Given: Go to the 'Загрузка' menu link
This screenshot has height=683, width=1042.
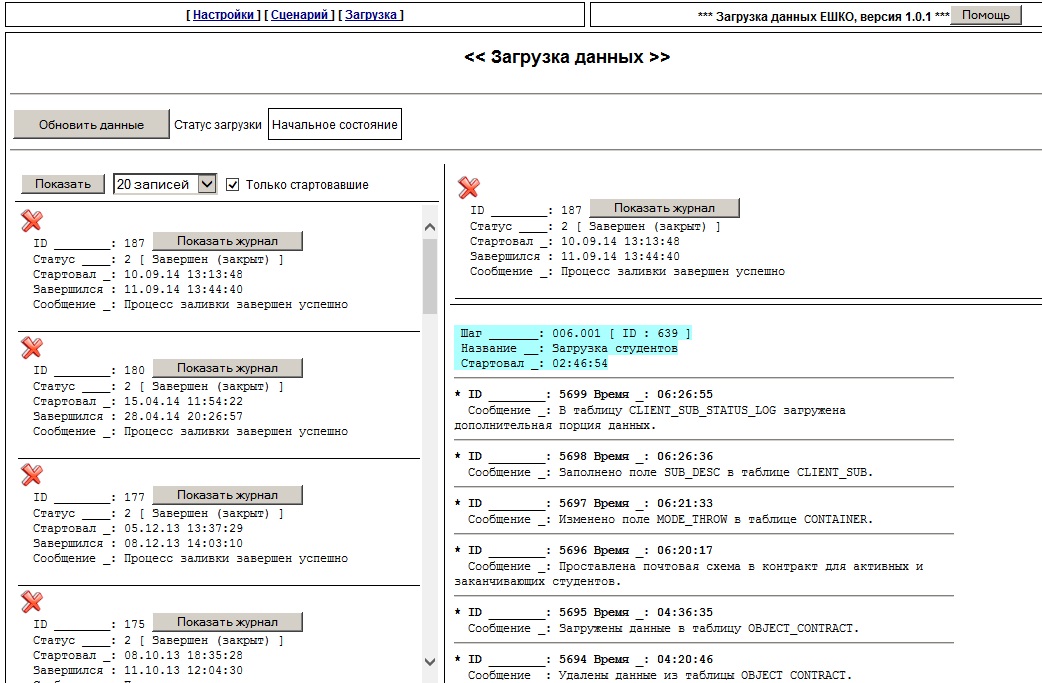Looking at the screenshot, I should pyautogui.click(x=371, y=15).
